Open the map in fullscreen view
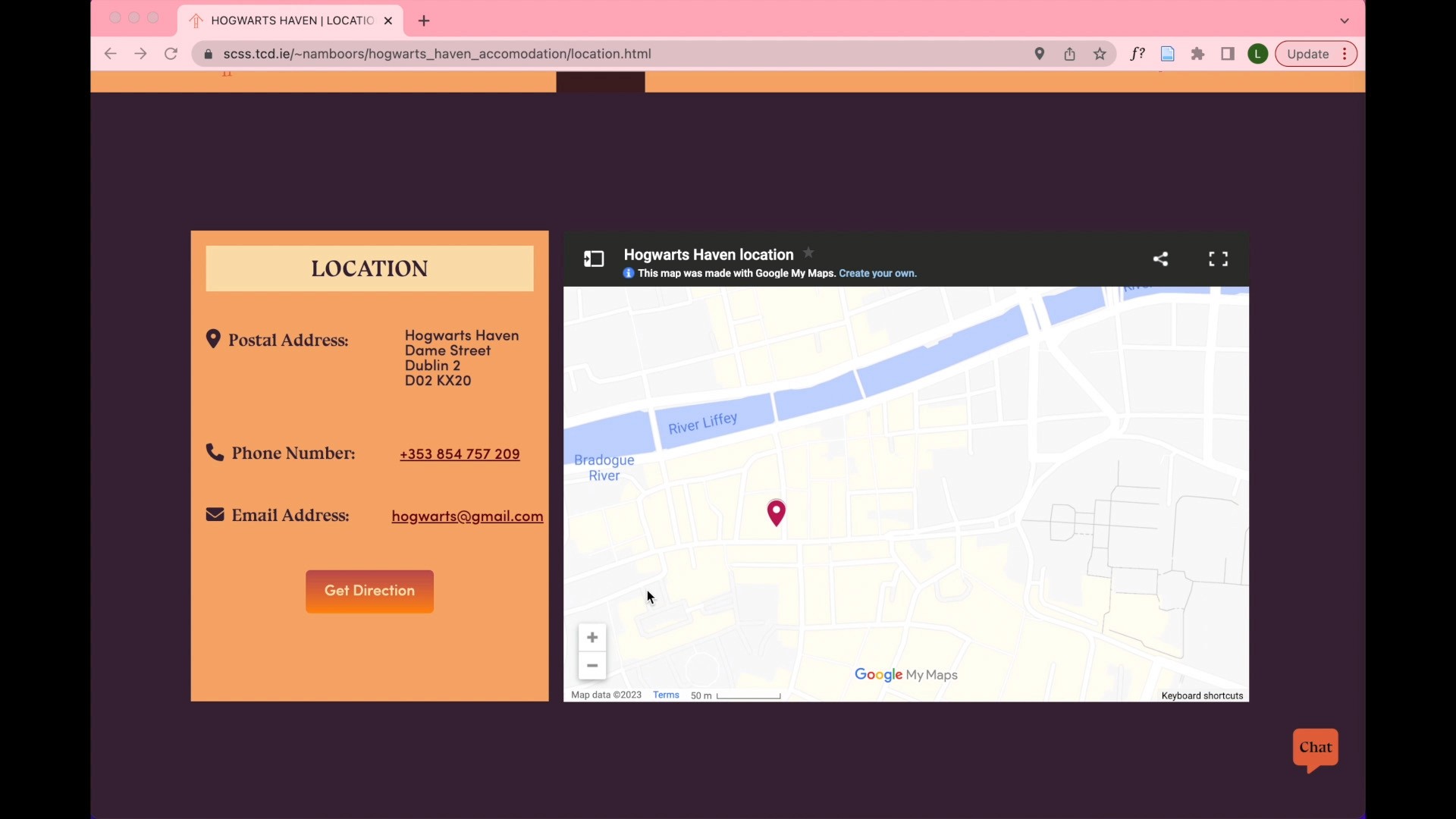The height and width of the screenshot is (819, 1456). pos(1219,259)
